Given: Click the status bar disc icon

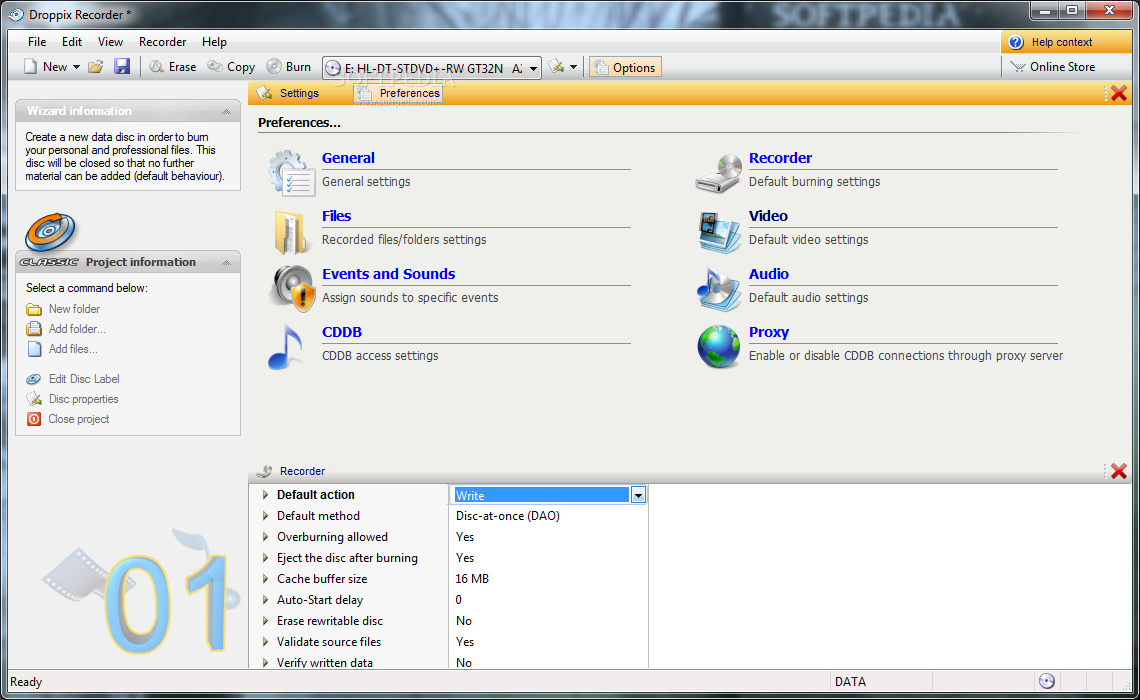Looking at the screenshot, I should [1046, 681].
